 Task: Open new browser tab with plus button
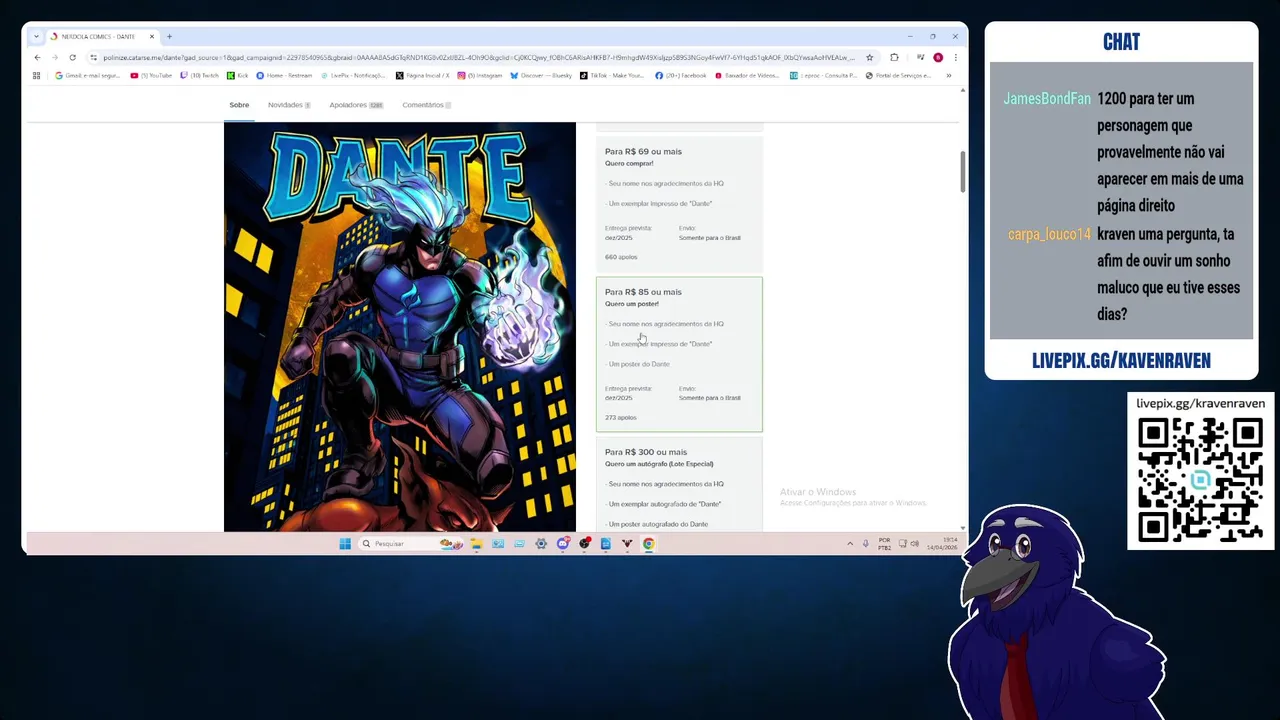(x=169, y=36)
